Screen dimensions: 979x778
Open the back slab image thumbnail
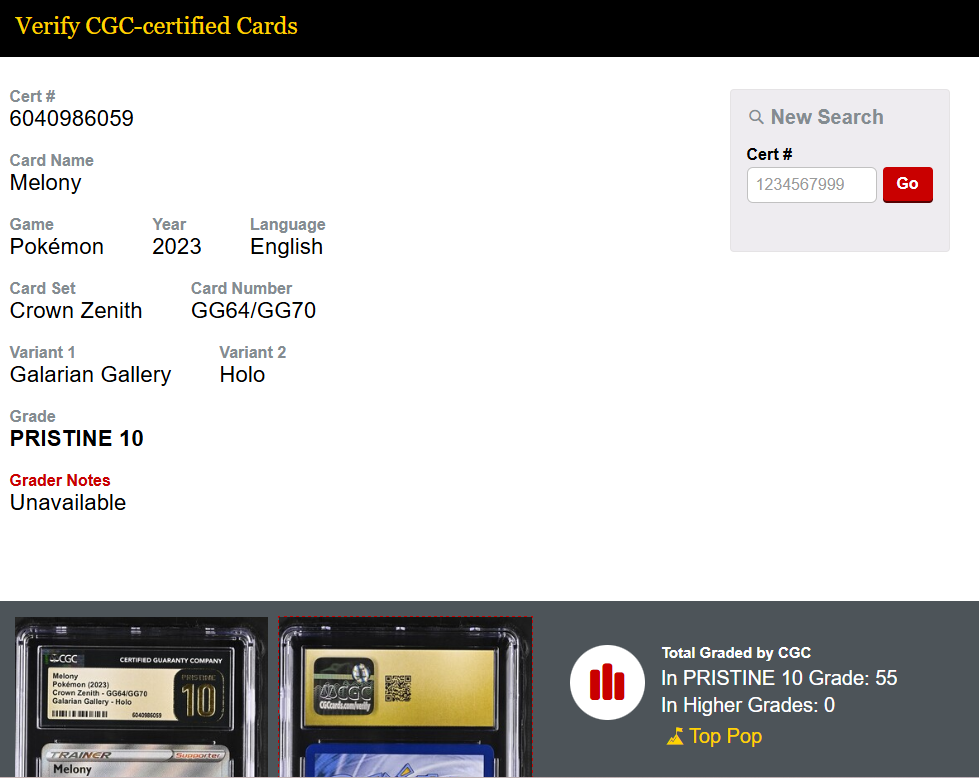point(405,697)
